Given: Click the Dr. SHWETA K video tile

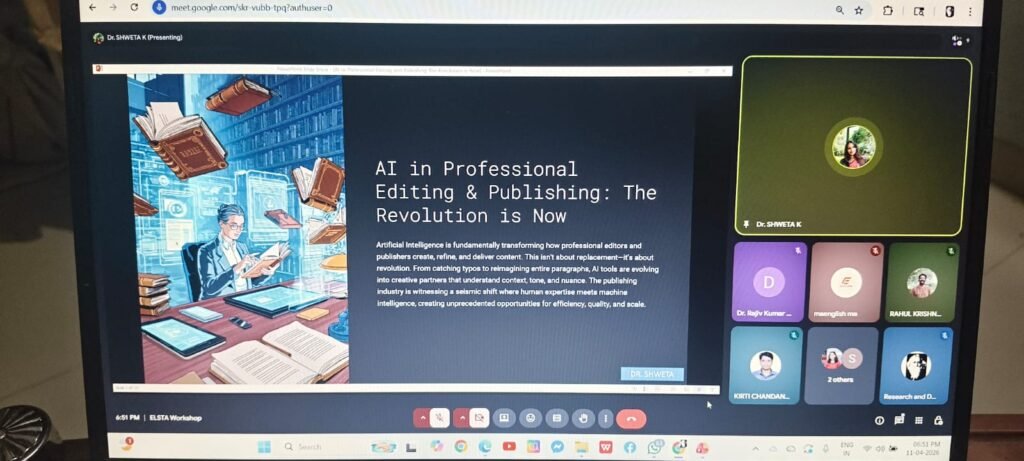Looking at the screenshot, I should pos(854,146).
